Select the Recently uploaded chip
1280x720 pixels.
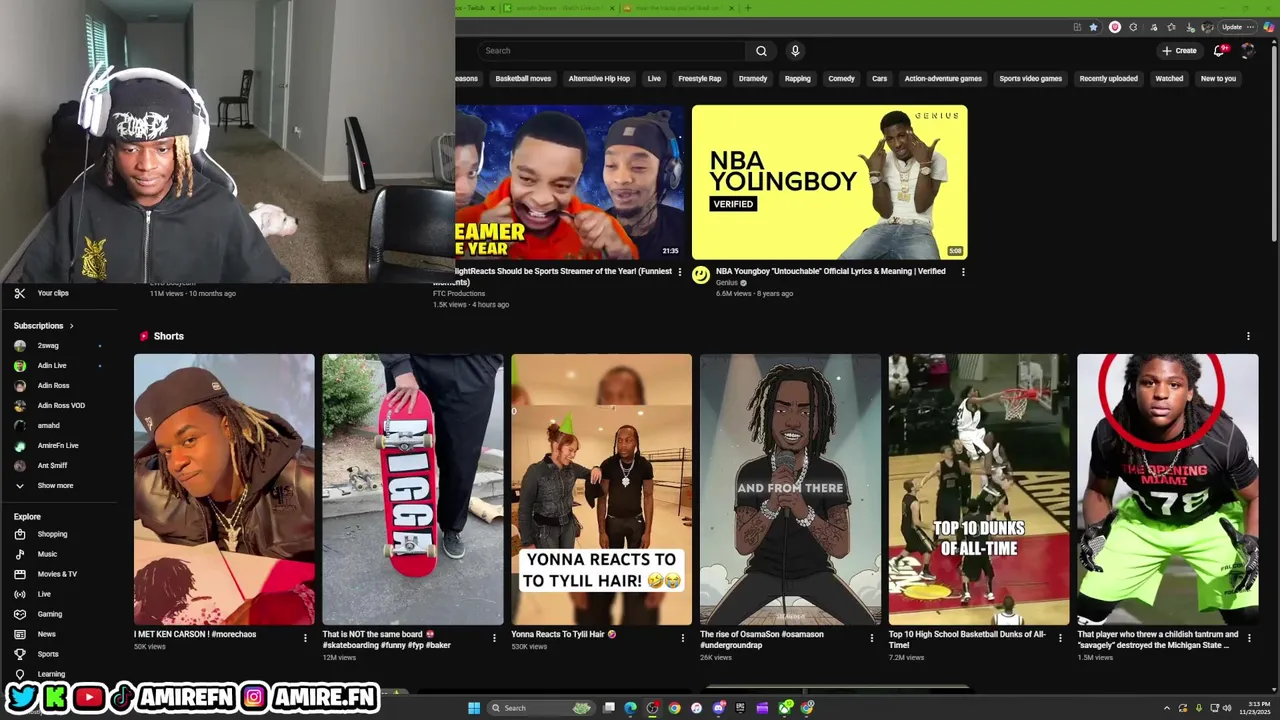pos(1108,79)
